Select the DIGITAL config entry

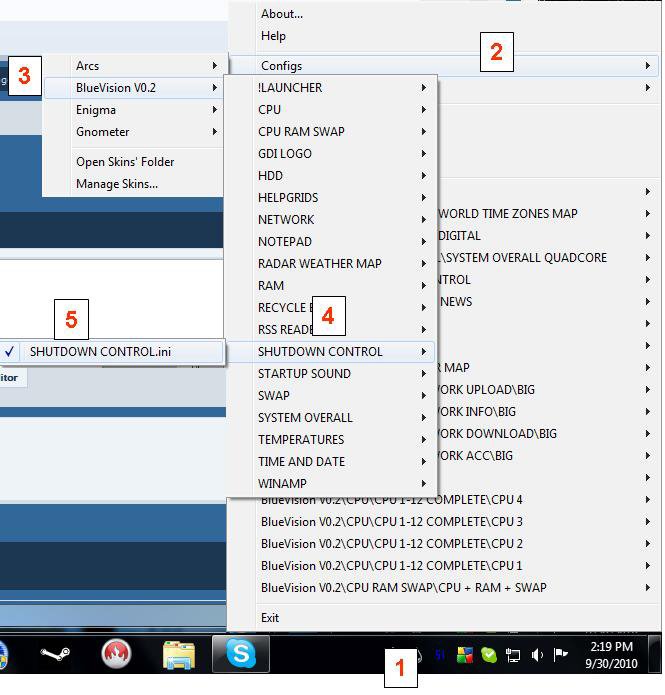tap(548, 236)
